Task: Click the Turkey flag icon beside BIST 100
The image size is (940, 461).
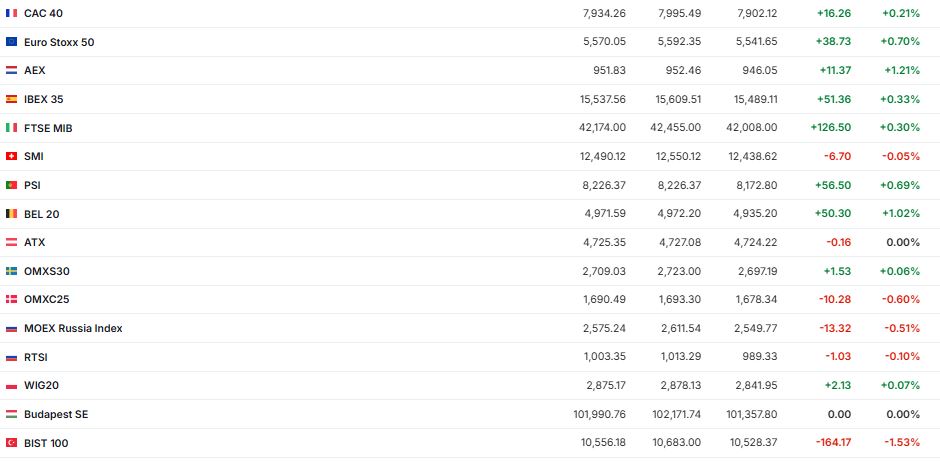Action: pyautogui.click(x=11, y=443)
